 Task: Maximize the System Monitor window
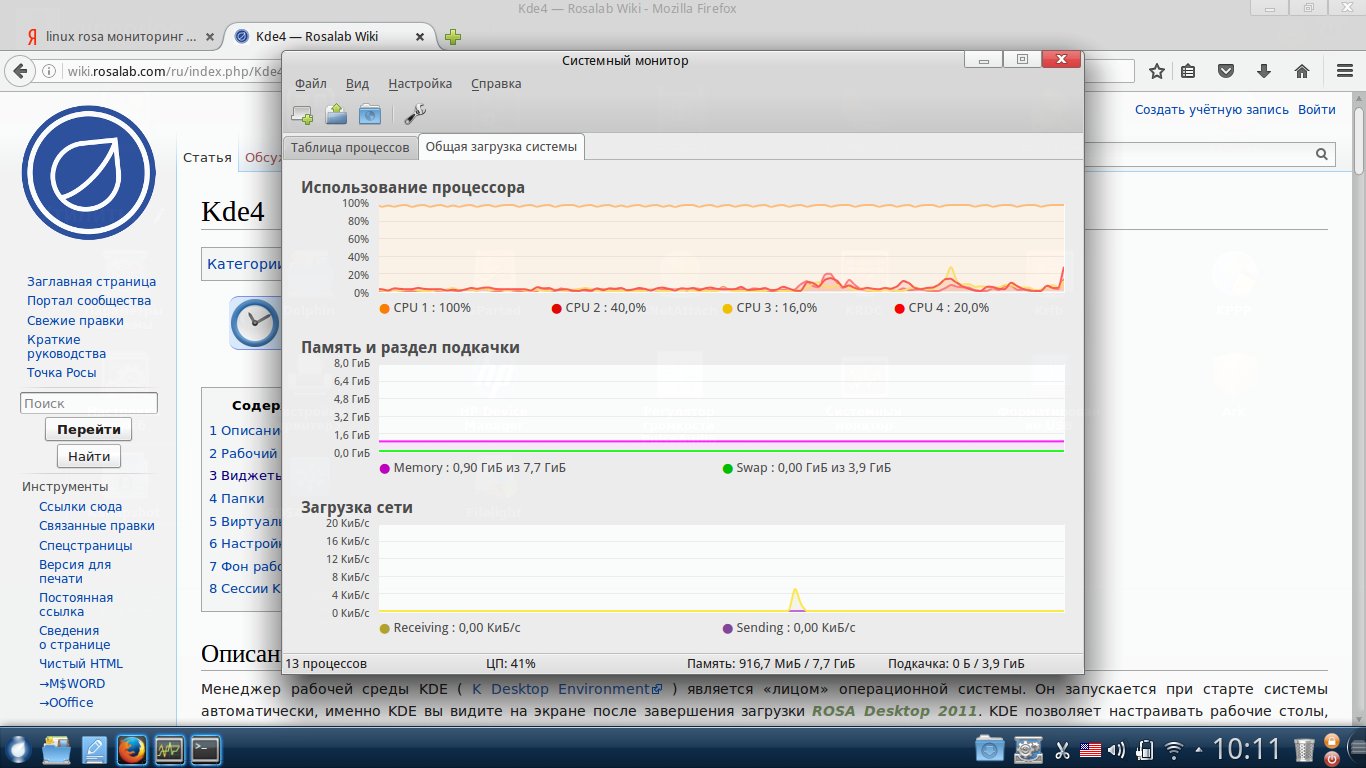point(1022,60)
